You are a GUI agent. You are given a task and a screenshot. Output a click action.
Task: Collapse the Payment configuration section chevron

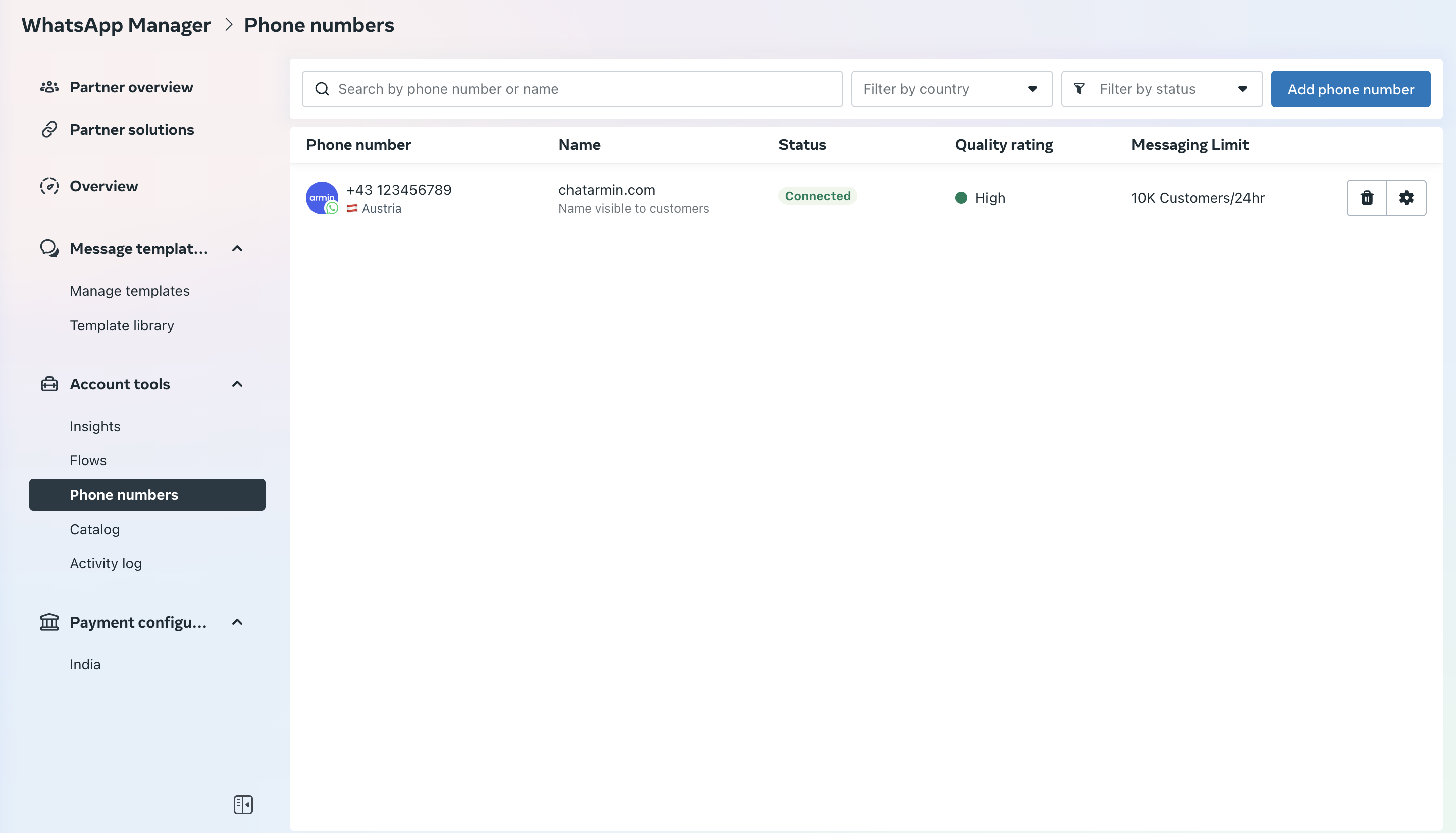[237, 622]
